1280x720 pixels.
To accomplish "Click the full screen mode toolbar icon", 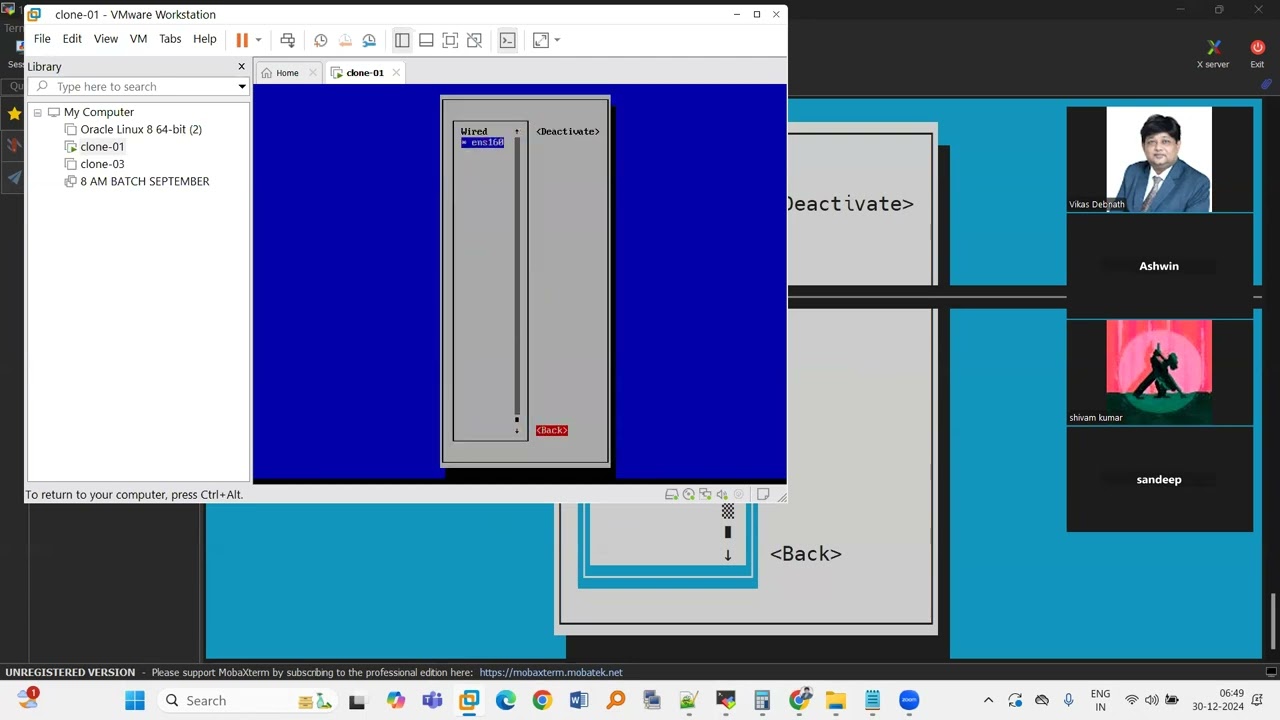I will [x=450, y=40].
